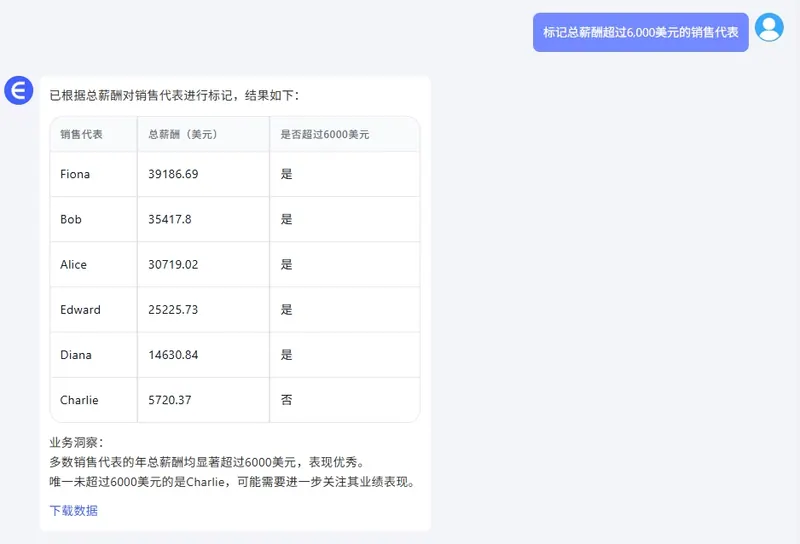Click the 39186.69 salary value

click(x=173, y=174)
